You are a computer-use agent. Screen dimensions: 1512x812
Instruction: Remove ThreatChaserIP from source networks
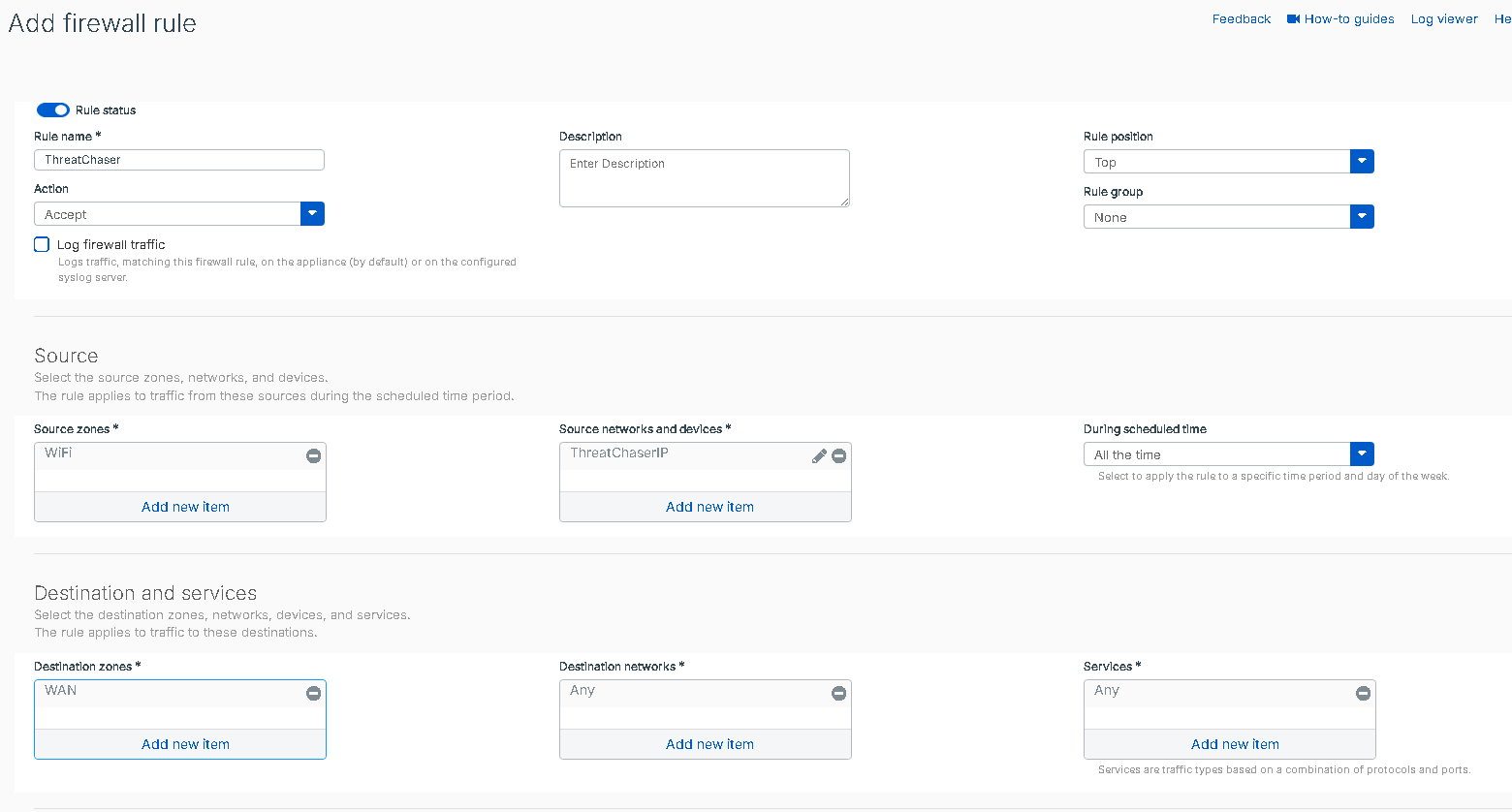pyautogui.click(x=839, y=455)
